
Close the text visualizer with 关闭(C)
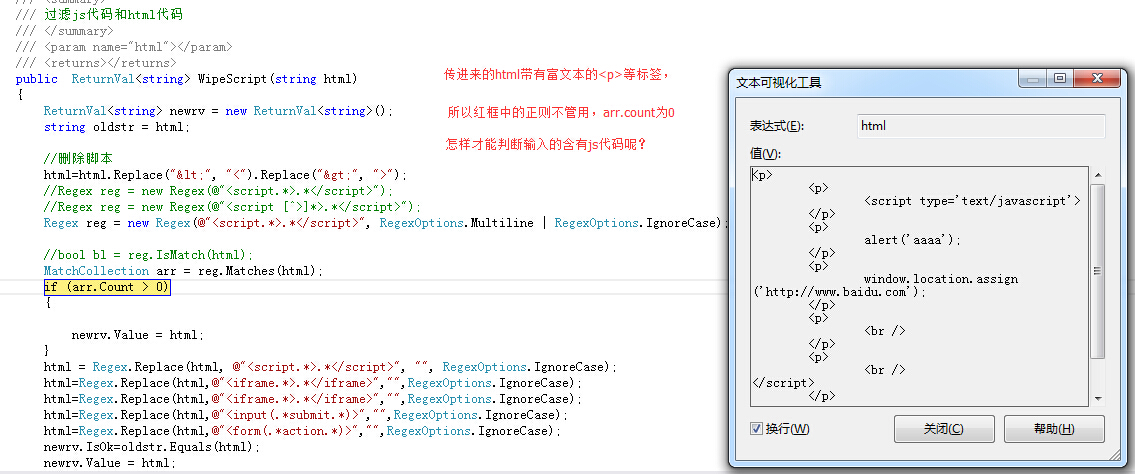[944, 428]
